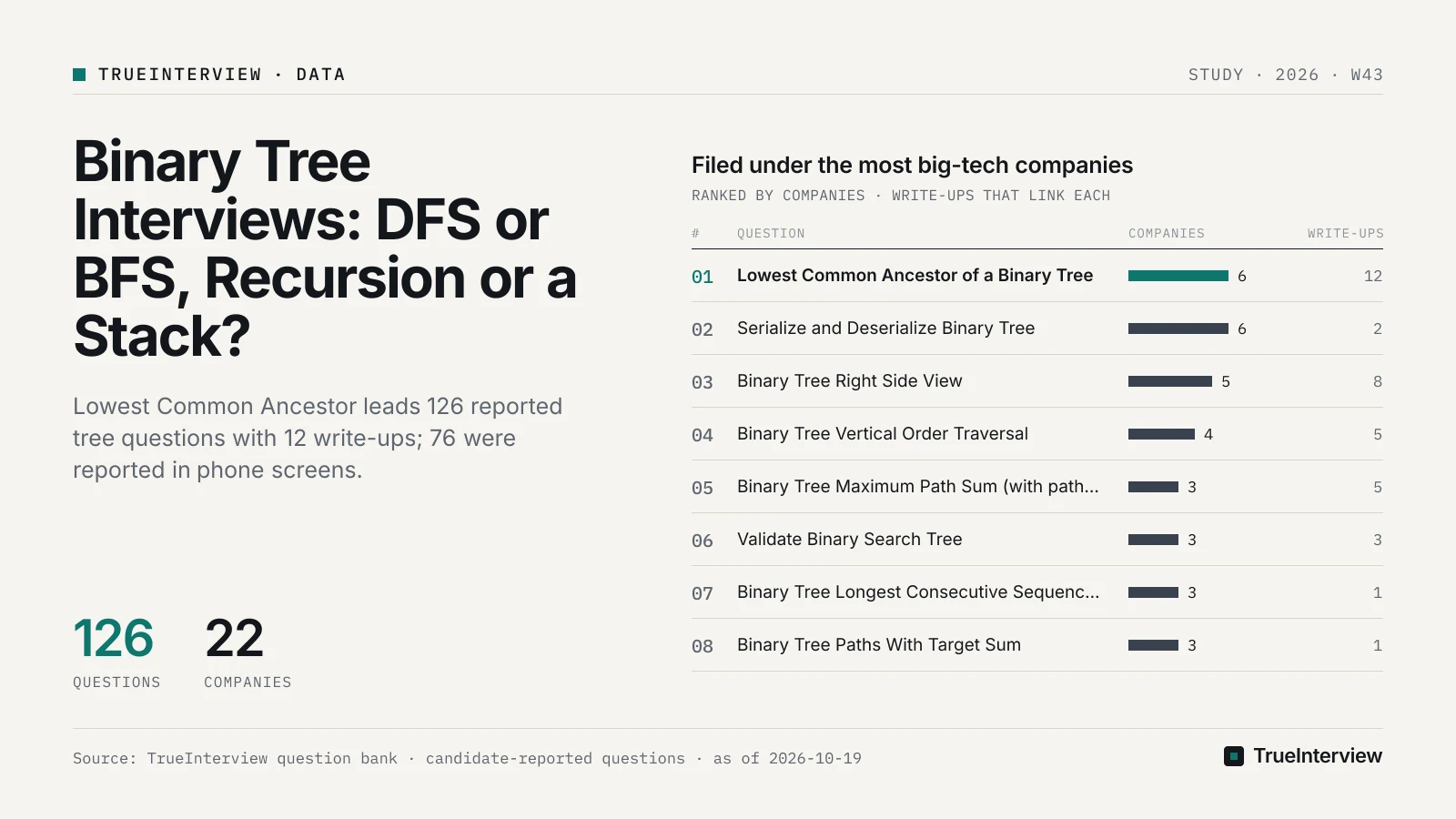Click the companies bar for Binary Tree Right Side View
Screen dimensions: 1456x819
point(1170,381)
